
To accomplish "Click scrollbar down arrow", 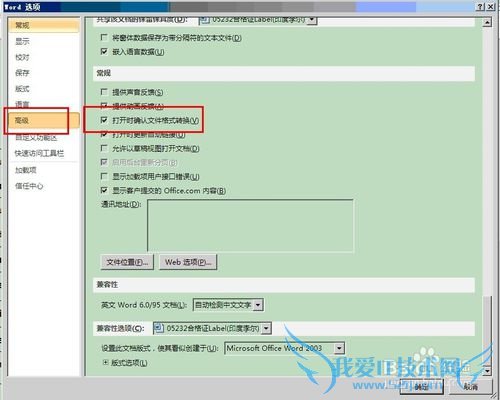I will coord(487,371).
